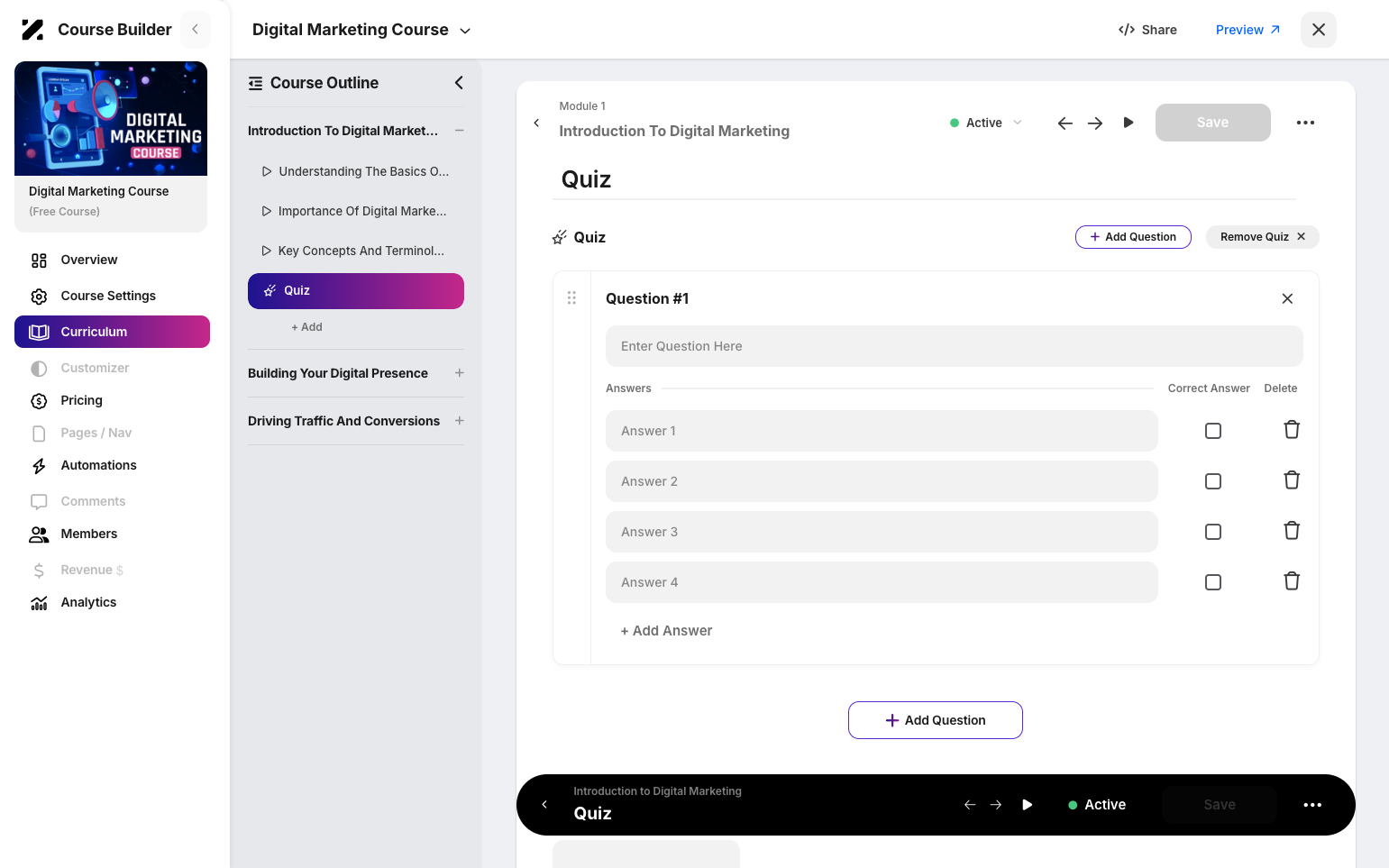The height and width of the screenshot is (868, 1389).
Task: Click next arrow in black bottom bar
Action: pyautogui.click(x=996, y=805)
